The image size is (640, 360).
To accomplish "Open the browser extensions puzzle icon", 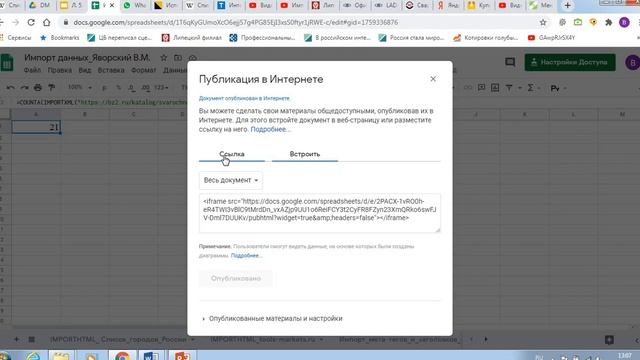I will [x=609, y=22].
